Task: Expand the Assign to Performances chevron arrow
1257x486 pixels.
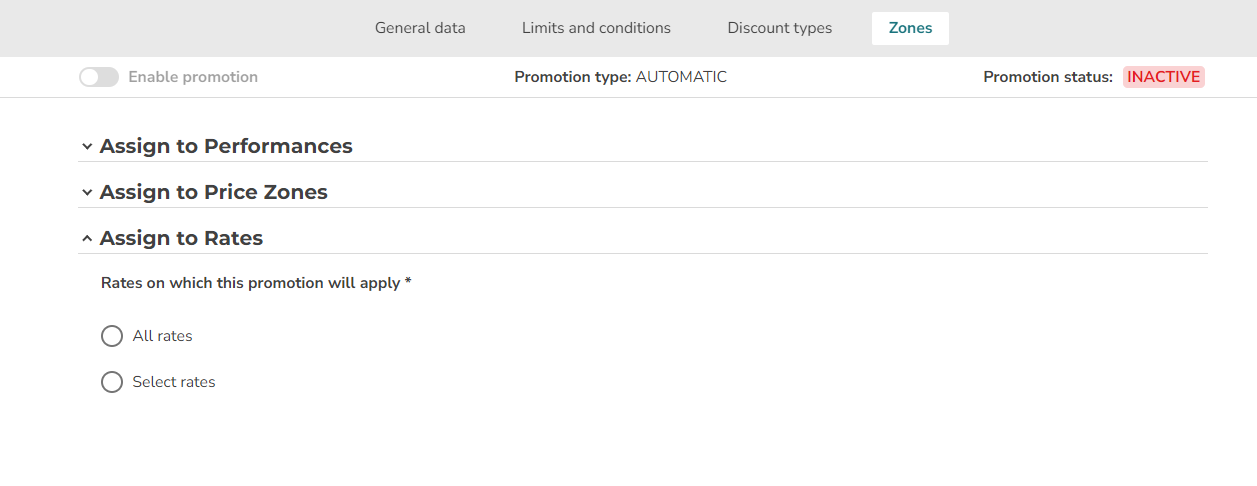Action: coord(87,147)
